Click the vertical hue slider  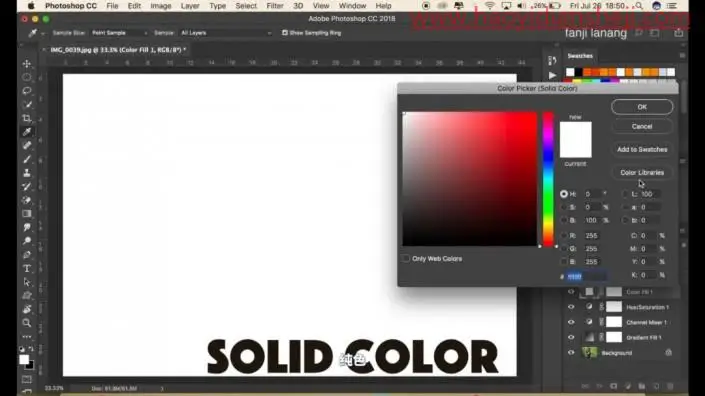click(x=548, y=179)
